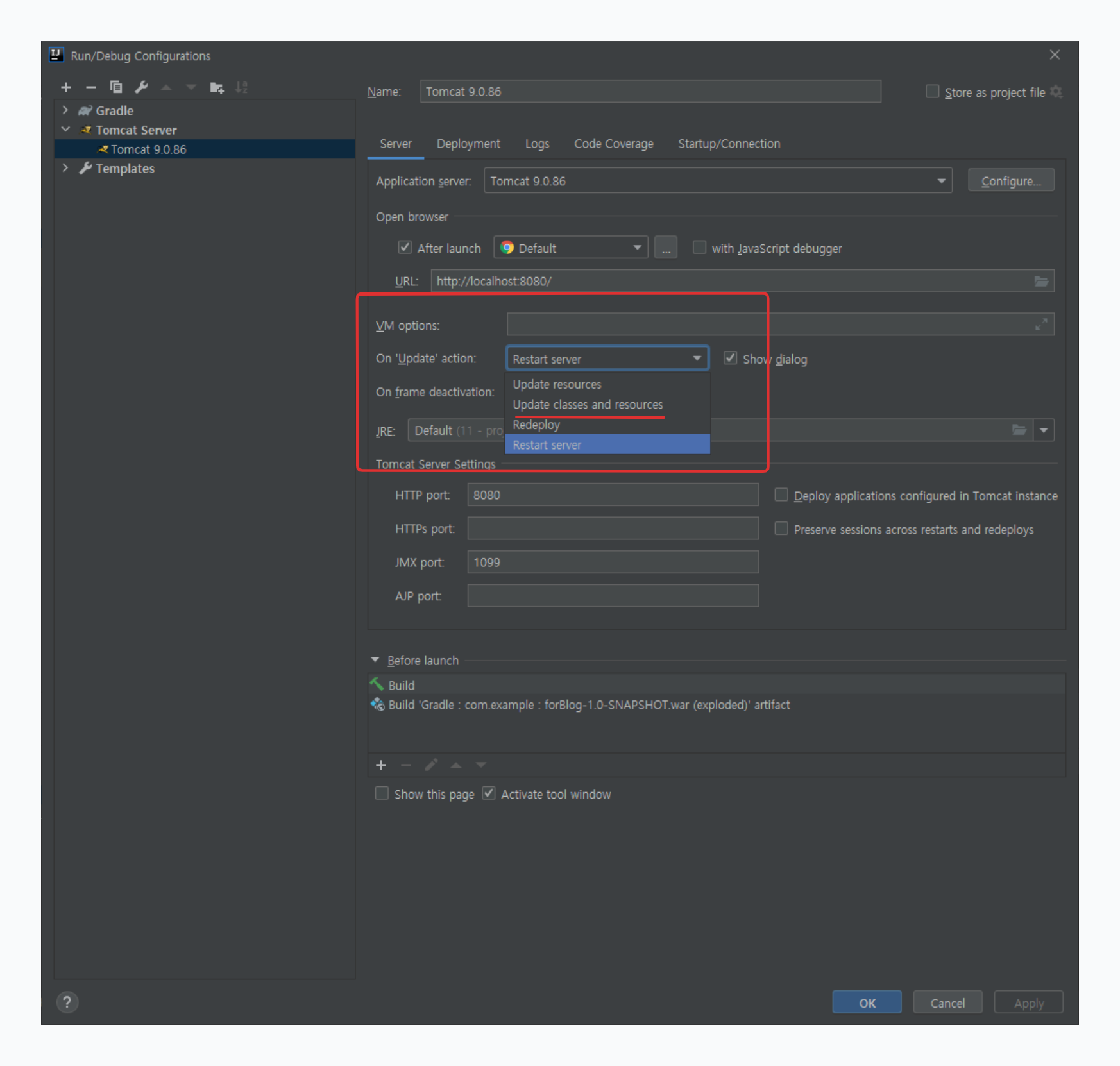Screen dimensions: 1120x1066
Task: Create new folder icon in toolbar
Action: tap(217, 87)
